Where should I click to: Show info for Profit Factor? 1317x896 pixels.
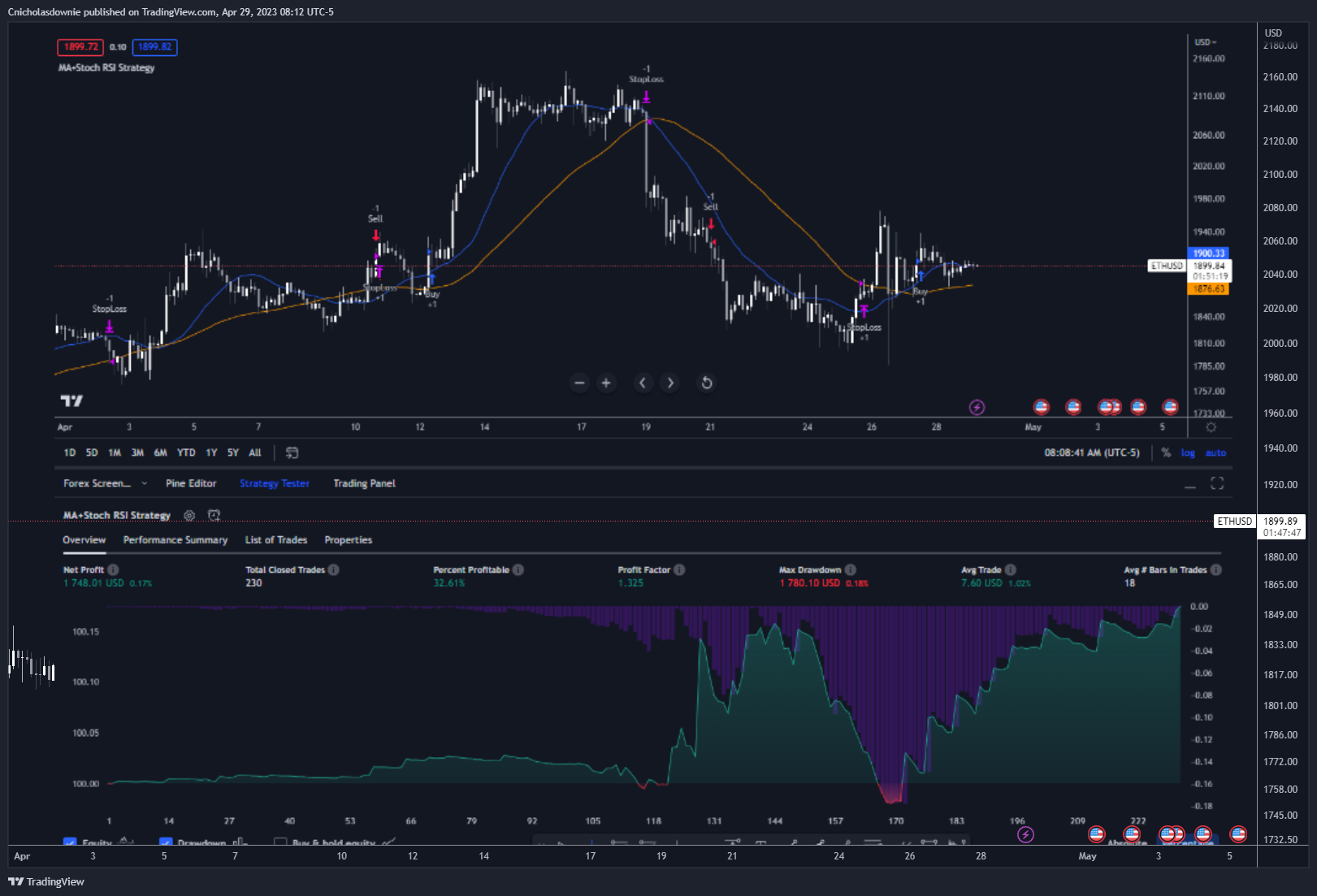679,569
